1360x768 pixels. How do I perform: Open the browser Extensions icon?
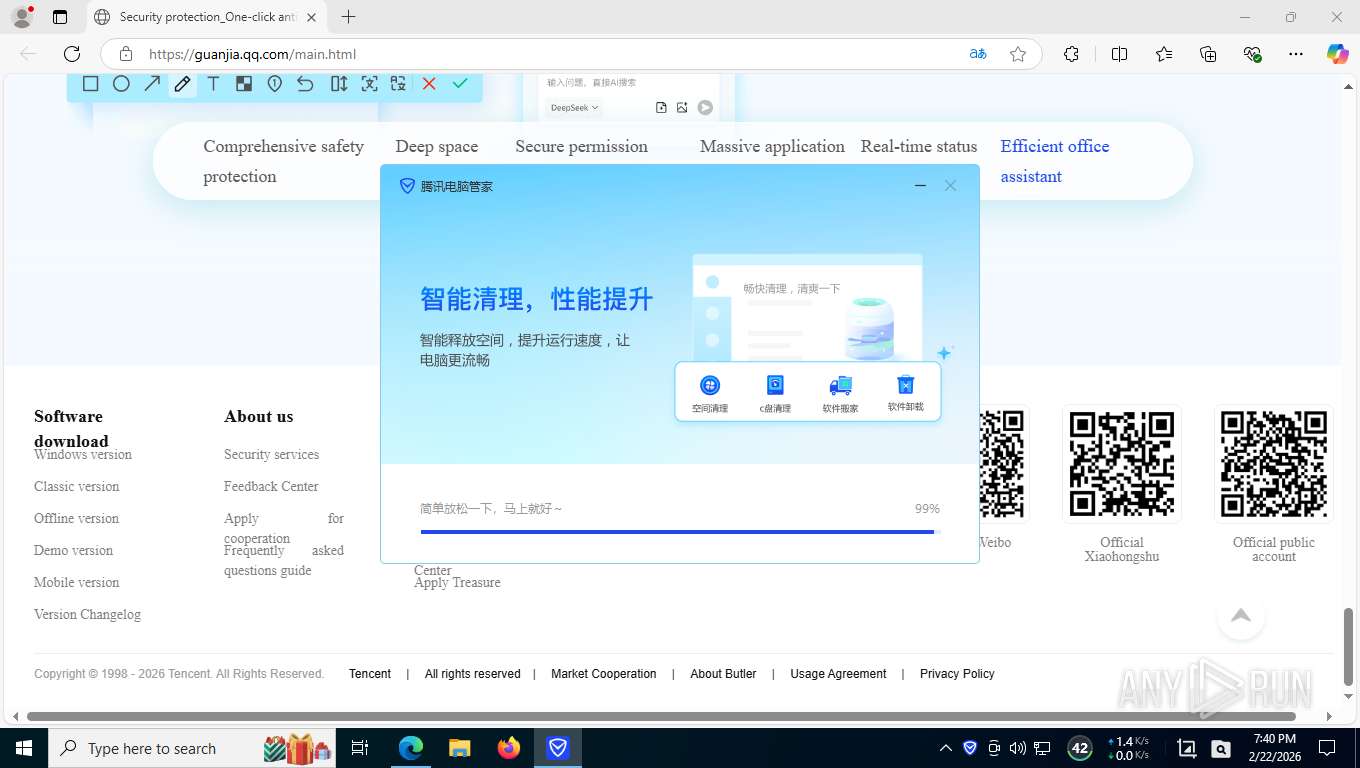coord(1071,54)
